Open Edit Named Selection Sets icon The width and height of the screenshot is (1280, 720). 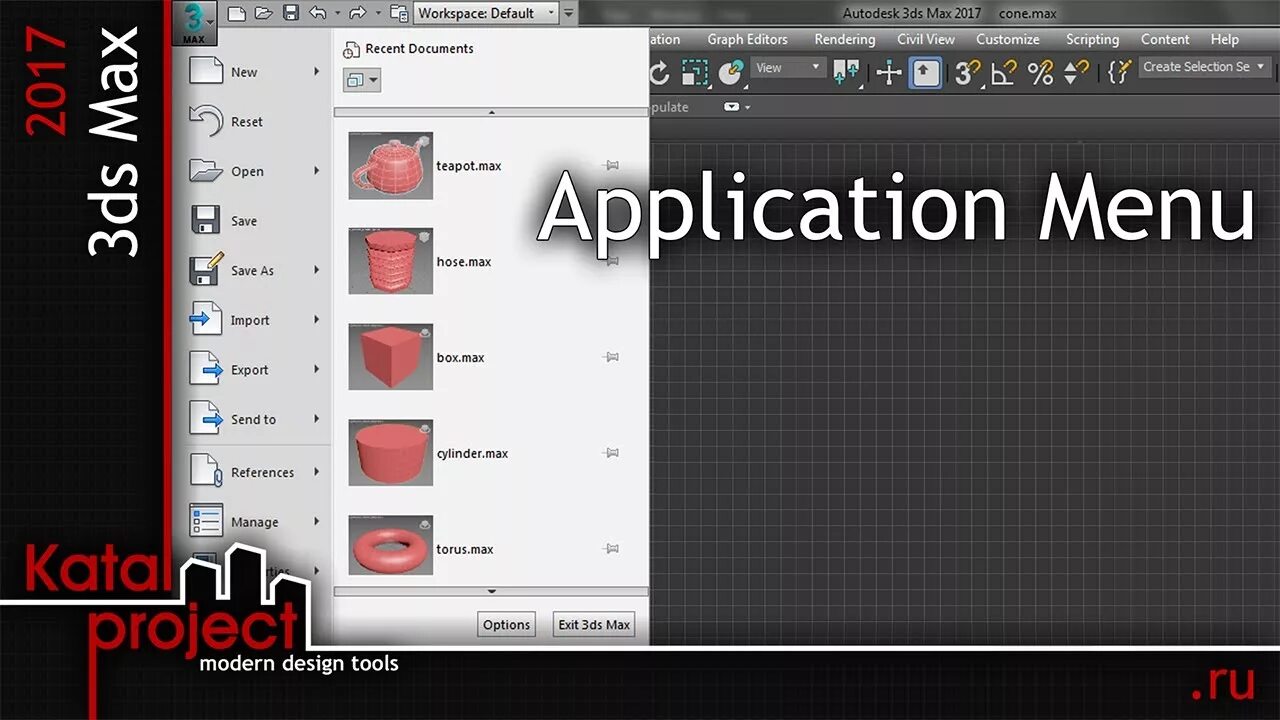(1120, 72)
